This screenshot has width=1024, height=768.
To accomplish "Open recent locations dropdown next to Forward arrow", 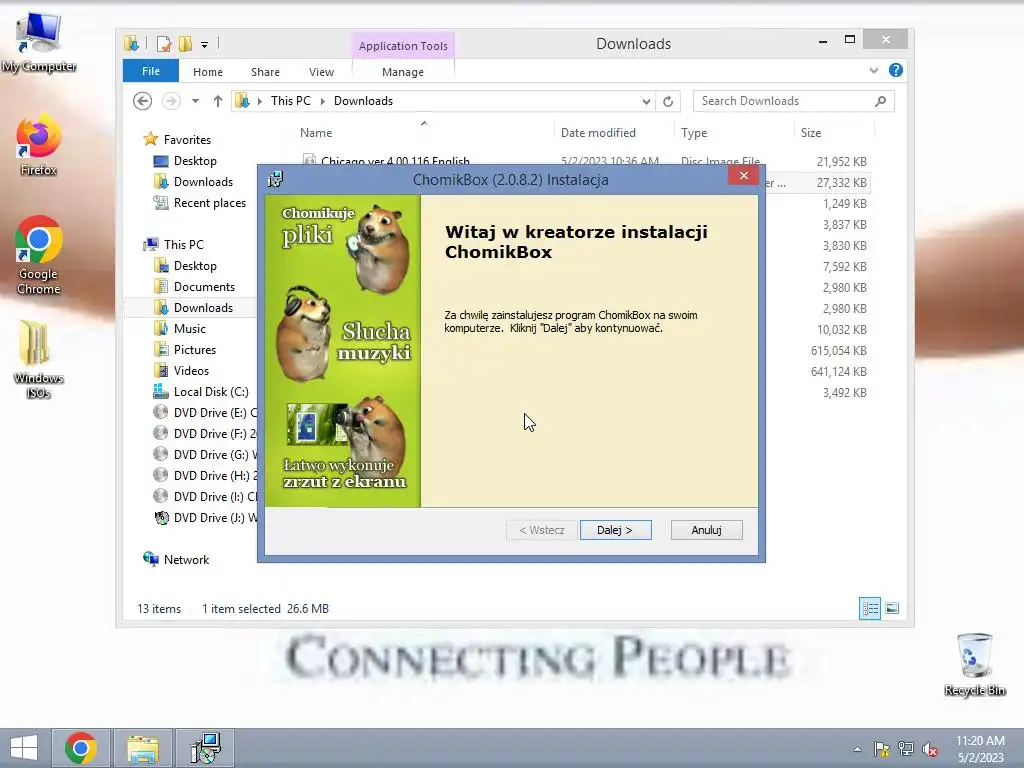I will (x=195, y=101).
